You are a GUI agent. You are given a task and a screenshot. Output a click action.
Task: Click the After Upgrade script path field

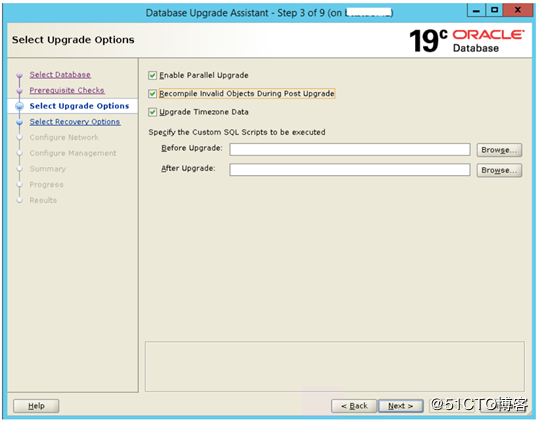coord(350,170)
